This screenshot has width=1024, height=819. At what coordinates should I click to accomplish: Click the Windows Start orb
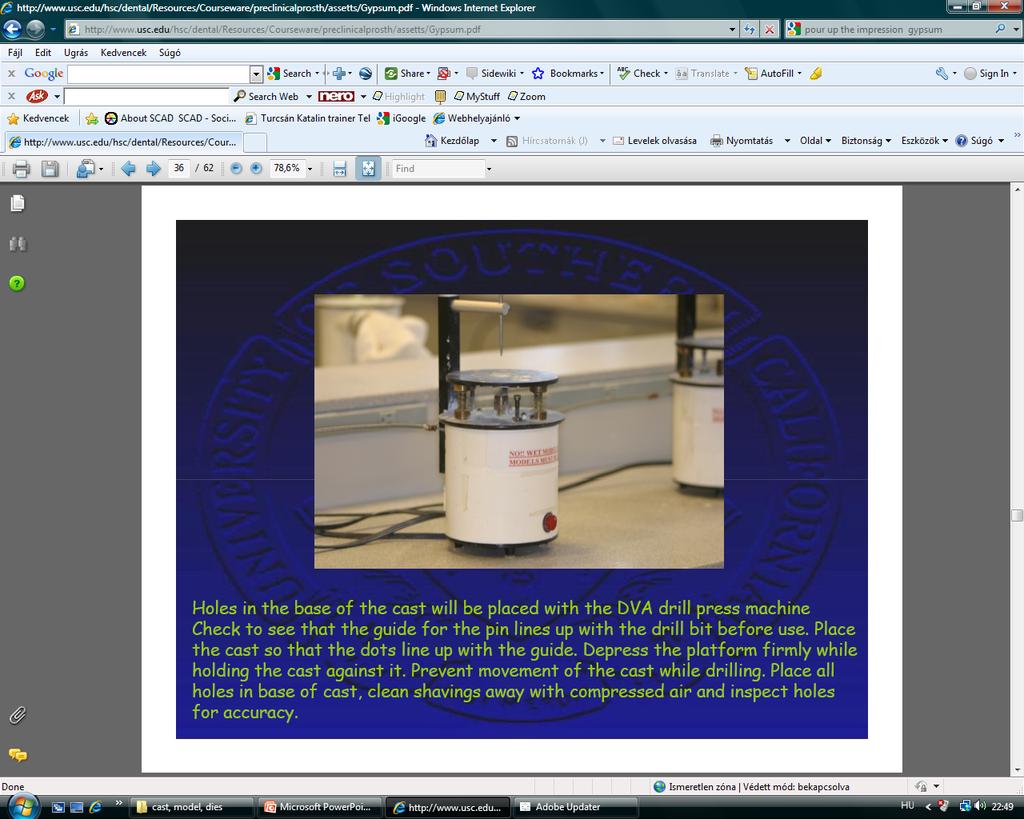[23, 806]
